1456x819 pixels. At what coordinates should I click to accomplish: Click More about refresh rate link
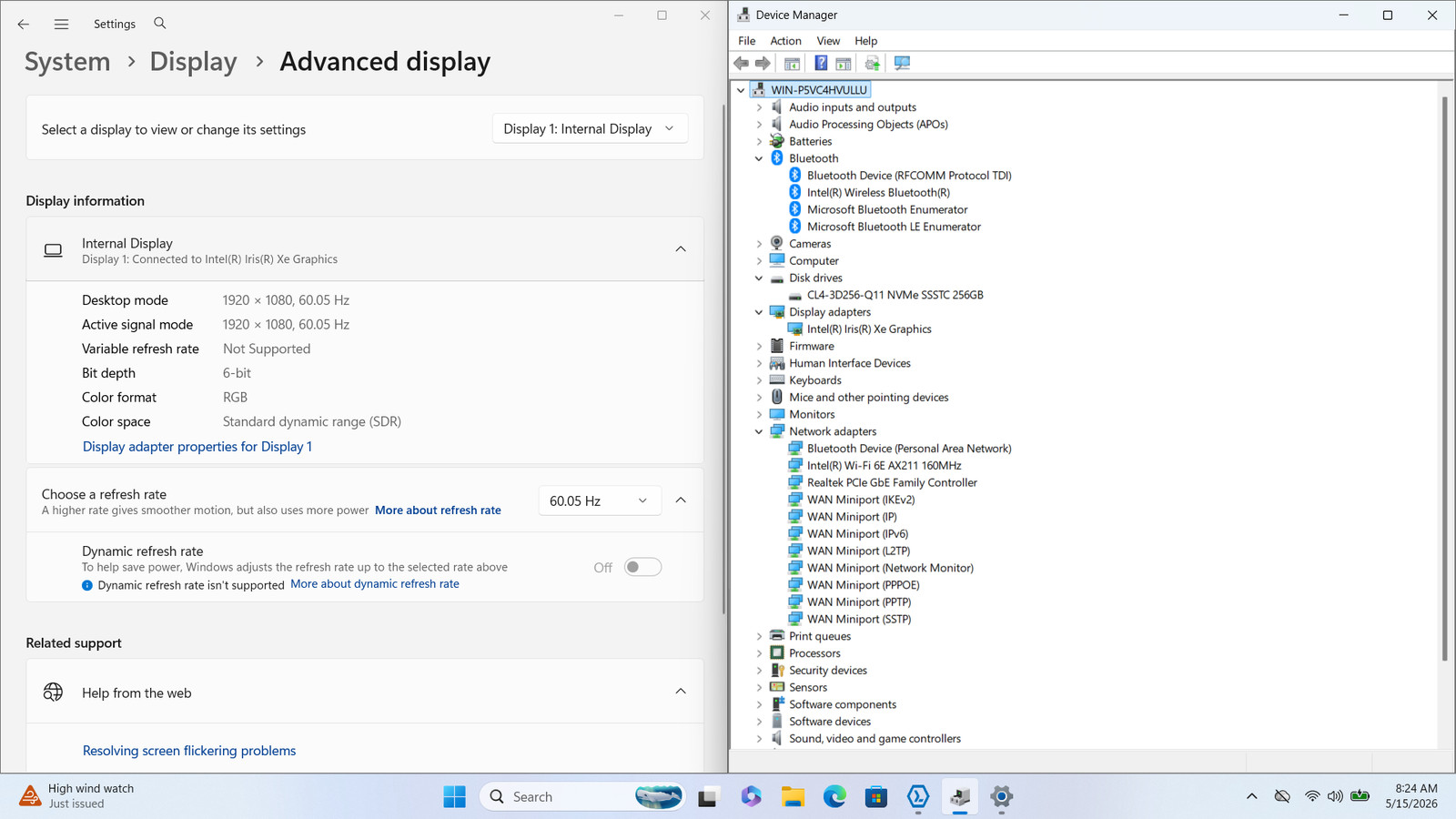coord(438,511)
